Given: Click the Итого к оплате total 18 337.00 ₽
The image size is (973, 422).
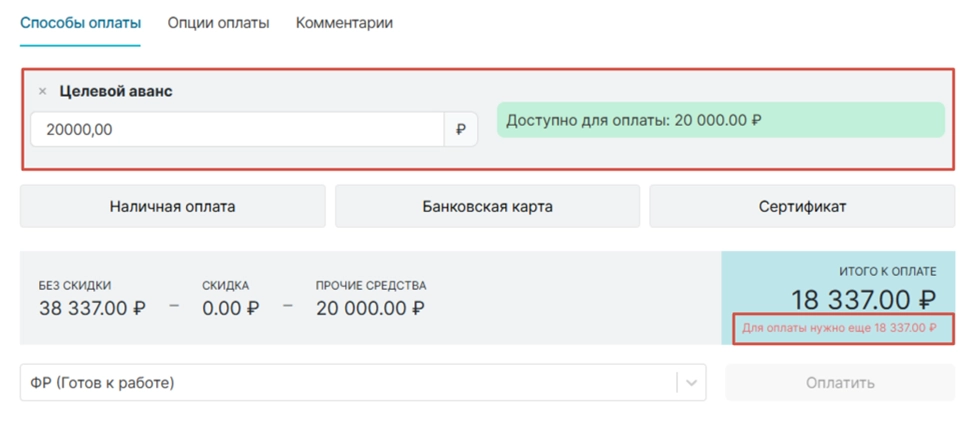Looking at the screenshot, I should (863, 300).
